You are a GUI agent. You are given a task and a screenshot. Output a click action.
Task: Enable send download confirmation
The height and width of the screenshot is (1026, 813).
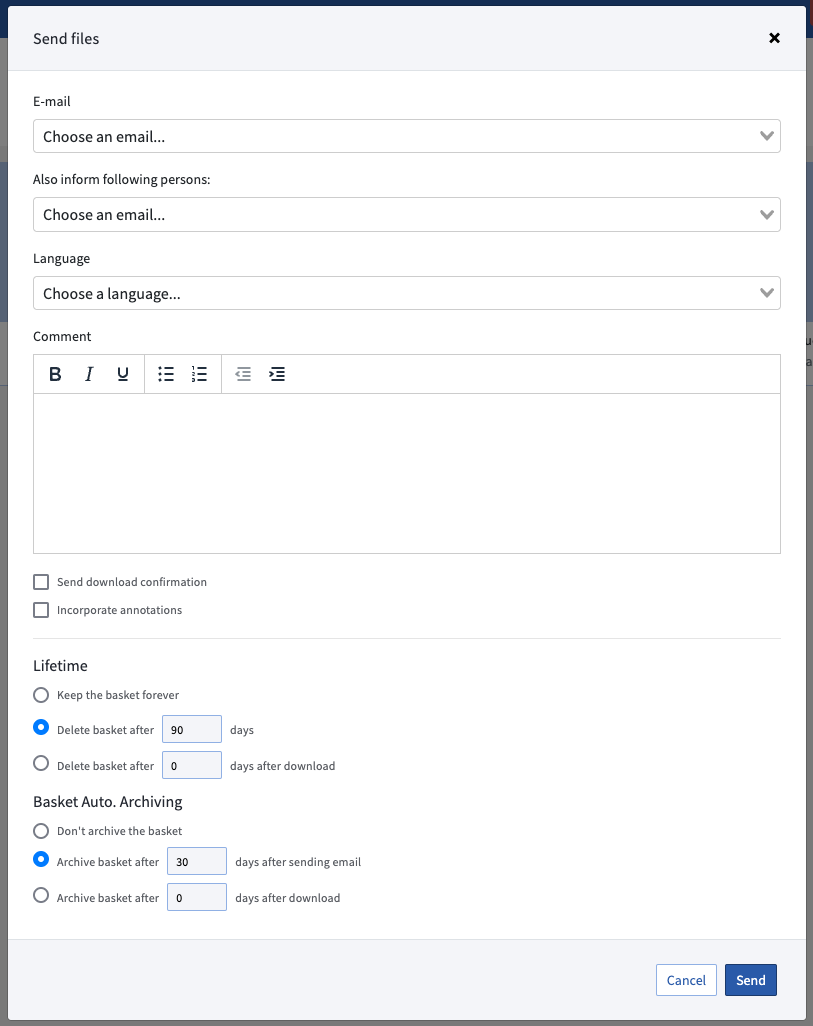tap(40, 581)
